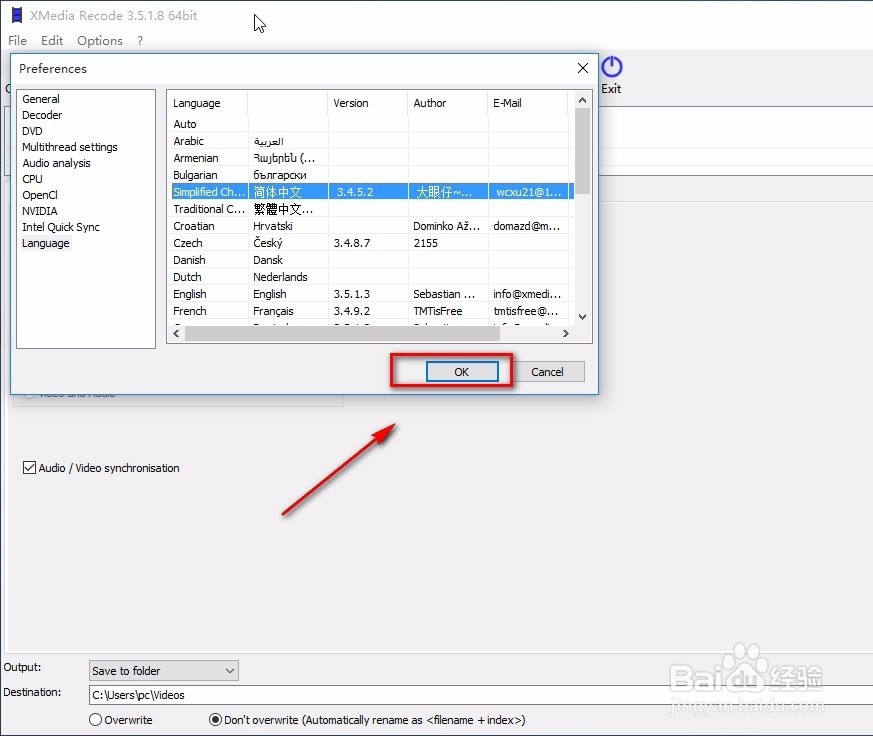Select the English language row
The width and height of the screenshot is (873, 736).
(x=370, y=294)
